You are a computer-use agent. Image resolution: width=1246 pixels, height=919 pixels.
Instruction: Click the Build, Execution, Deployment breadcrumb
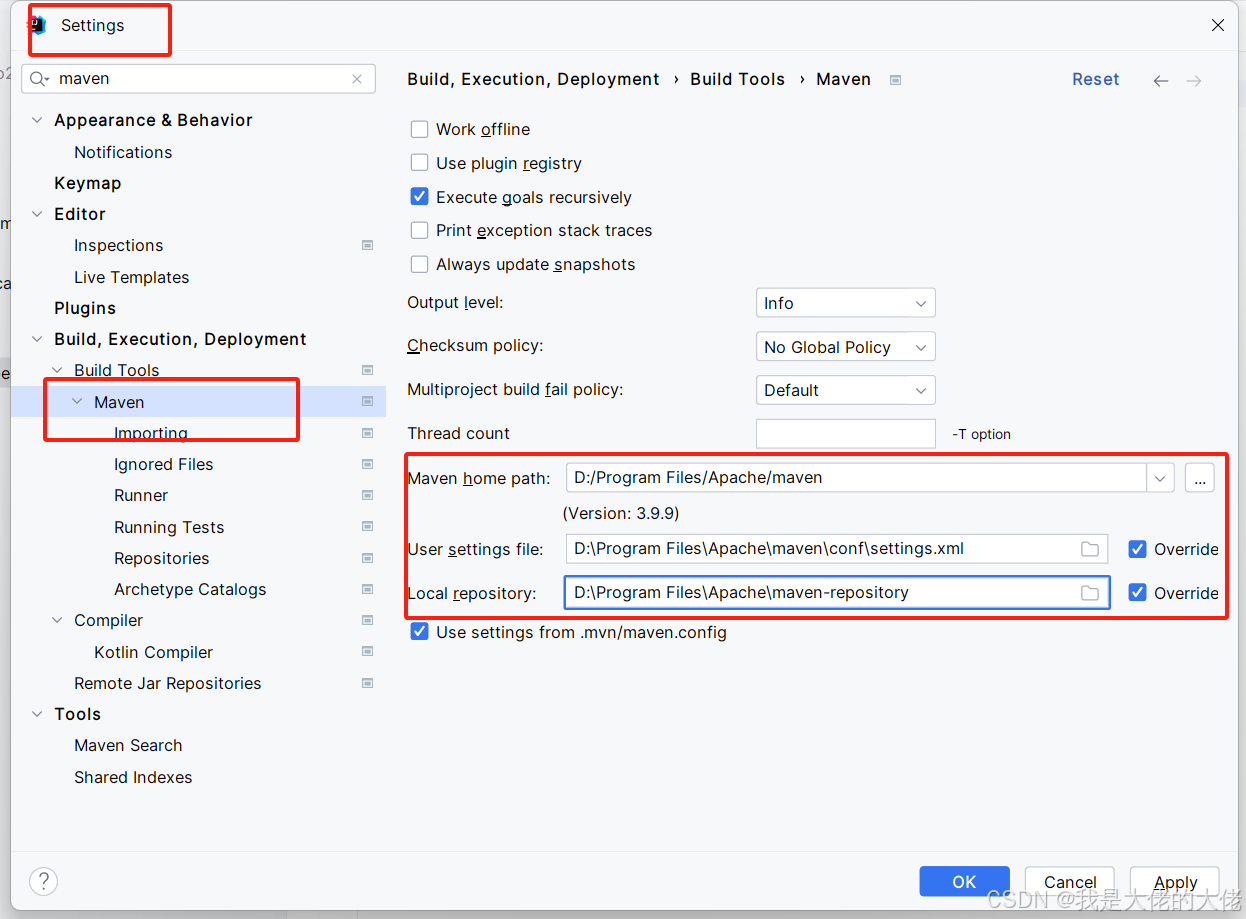tap(534, 79)
